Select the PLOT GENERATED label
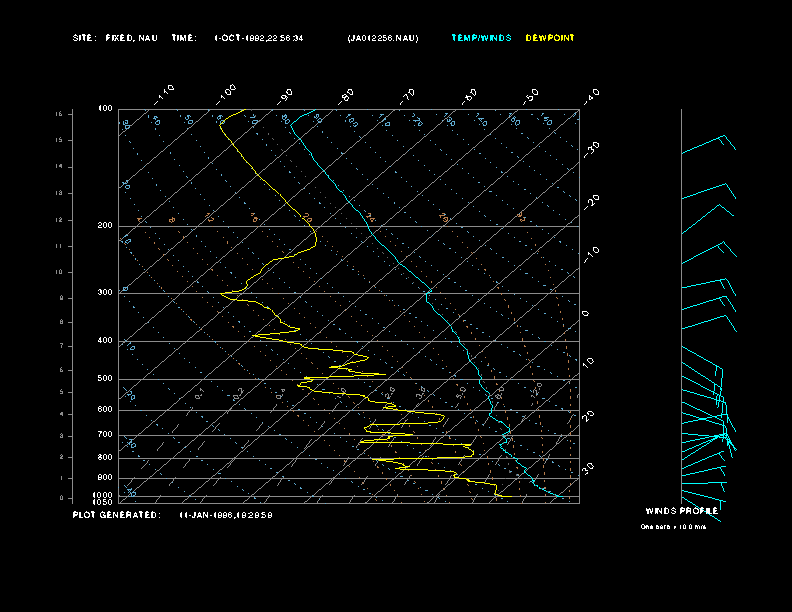This screenshot has height=612, width=792. [116, 515]
